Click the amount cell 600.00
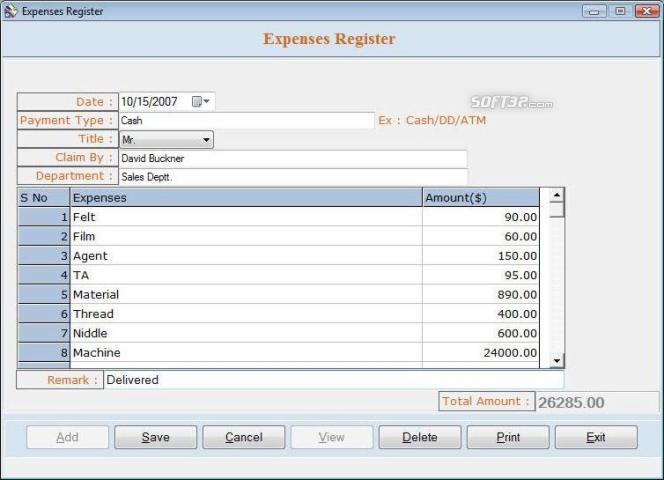Screen dimensions: 664x480 point(481,333)
